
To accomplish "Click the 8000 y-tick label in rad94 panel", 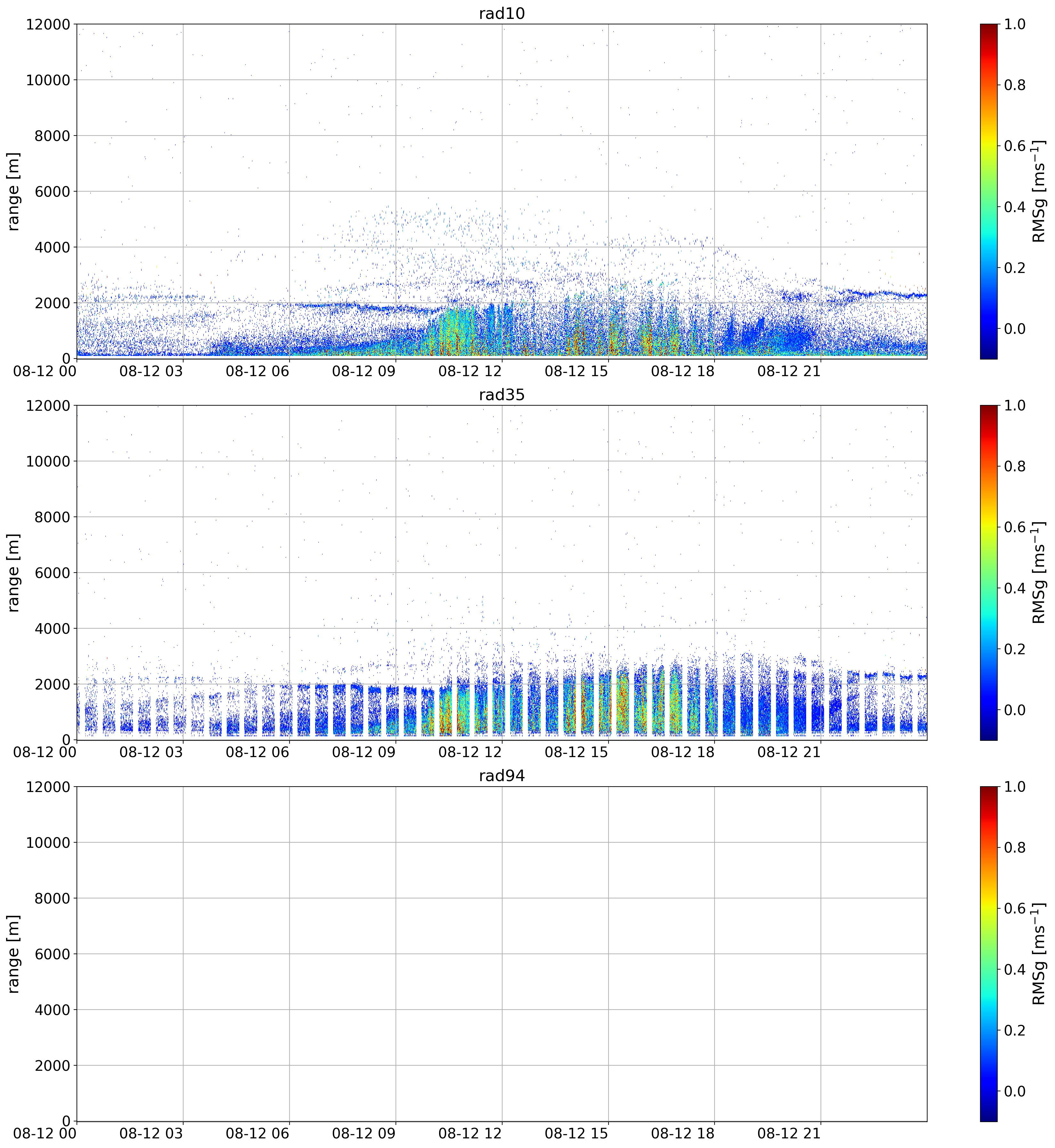I will (52, 898).
